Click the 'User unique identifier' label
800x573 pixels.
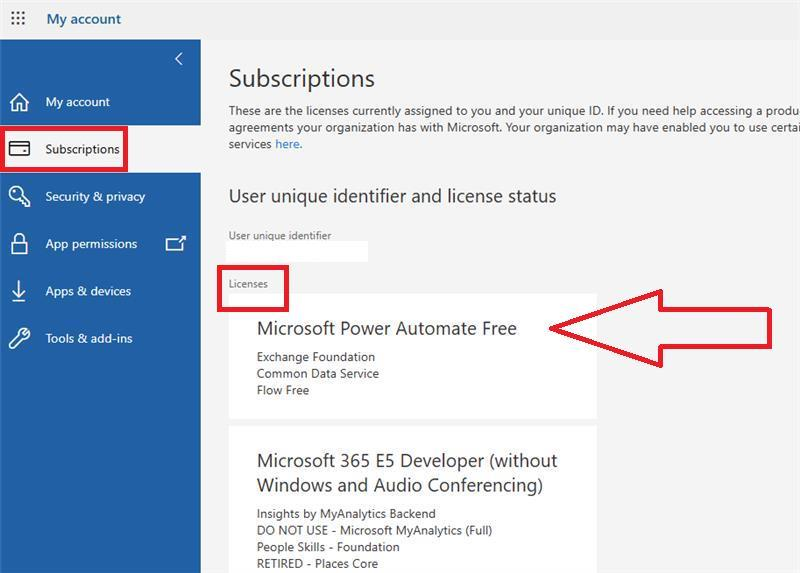coord(280,236)
